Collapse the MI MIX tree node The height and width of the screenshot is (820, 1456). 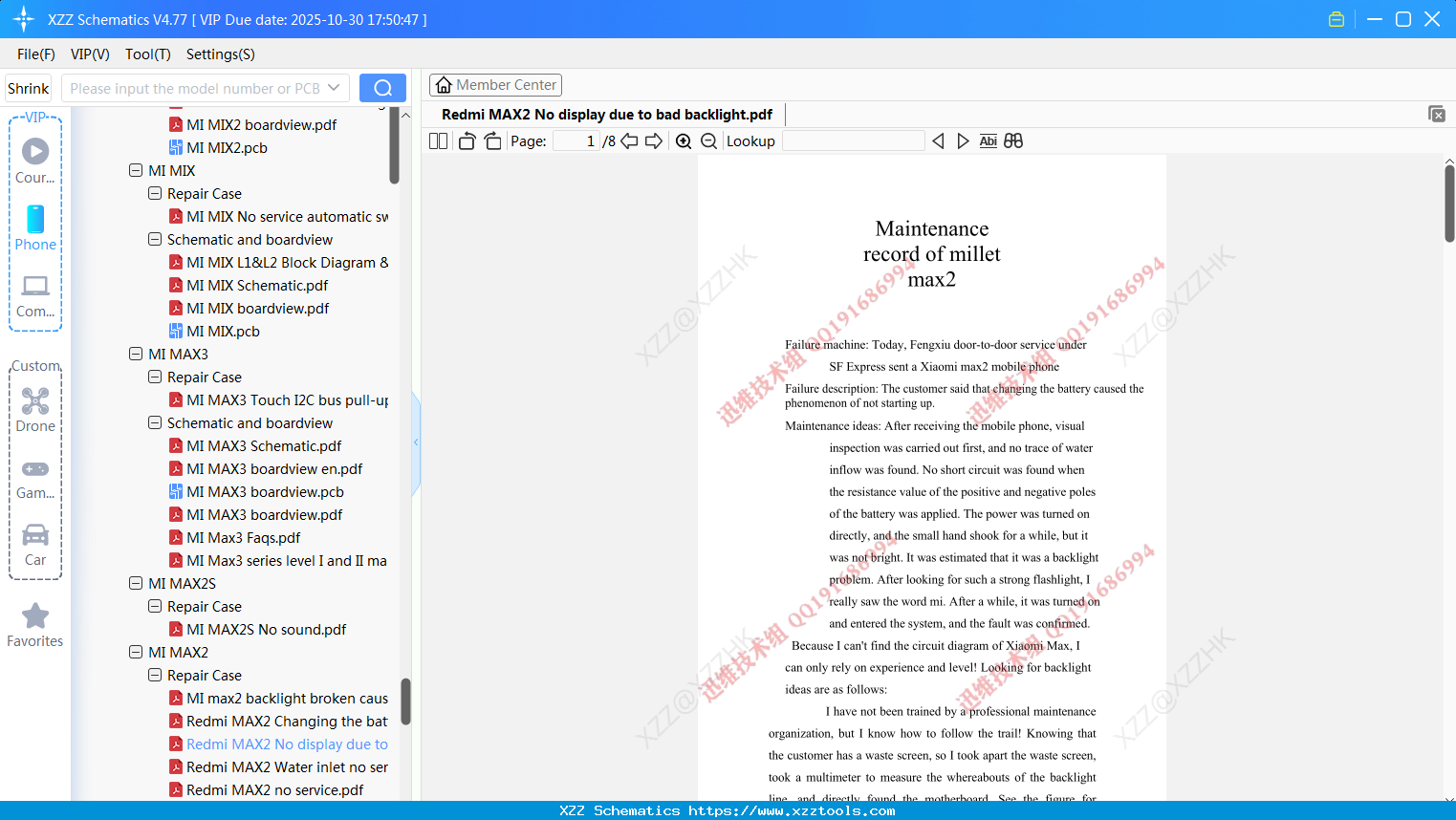tap(136, 171)
